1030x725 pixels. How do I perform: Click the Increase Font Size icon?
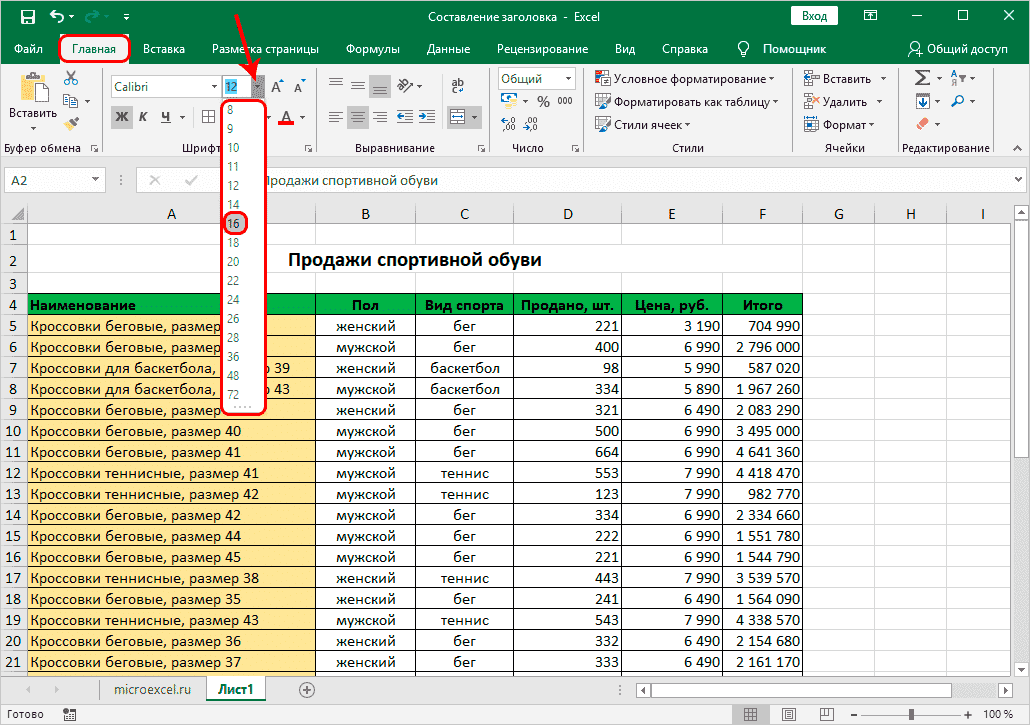[x=278, y=87]
